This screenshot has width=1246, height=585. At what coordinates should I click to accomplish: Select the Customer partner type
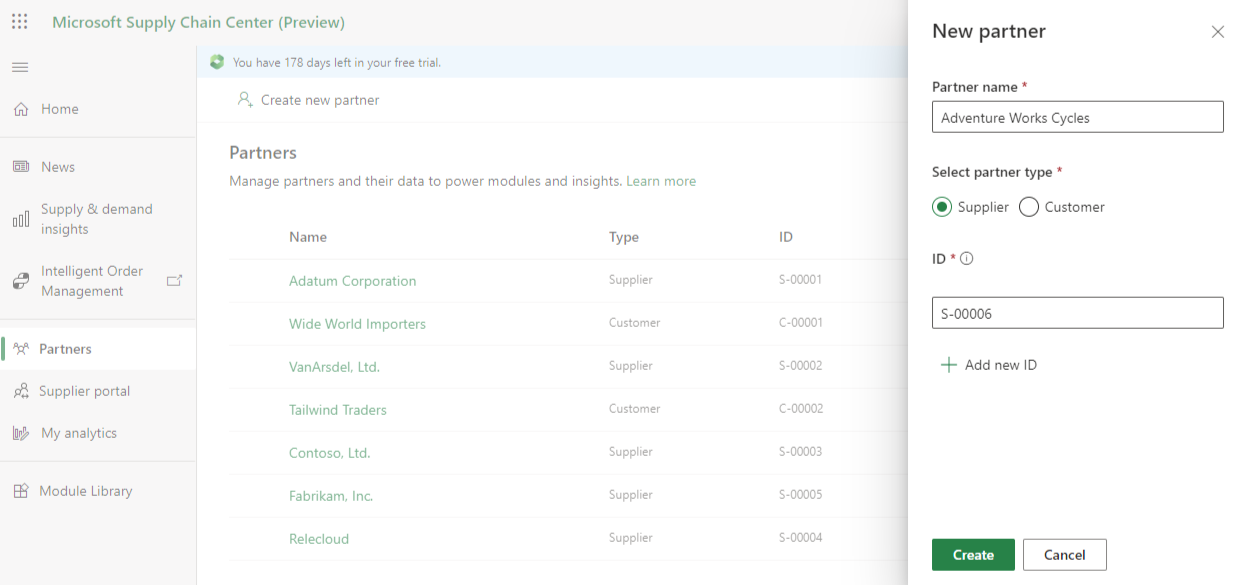(x=1029, y=207)
